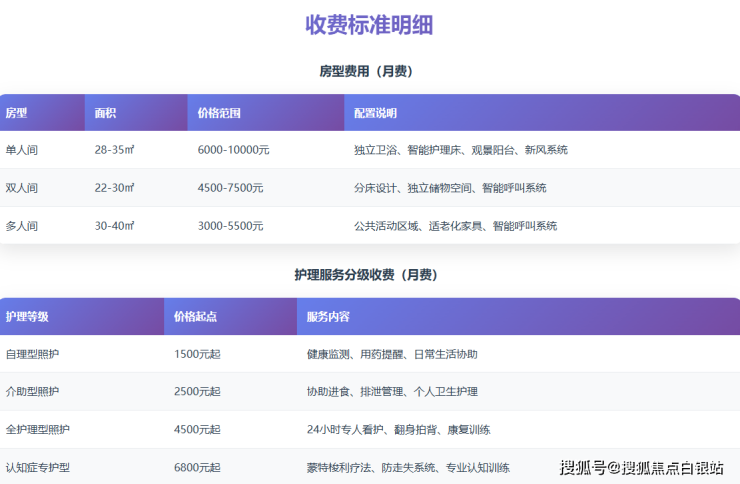Click the 6000-10000元 price cell
Image resolution: width=740 pixels, height=484 pixels.
(233, 150)
